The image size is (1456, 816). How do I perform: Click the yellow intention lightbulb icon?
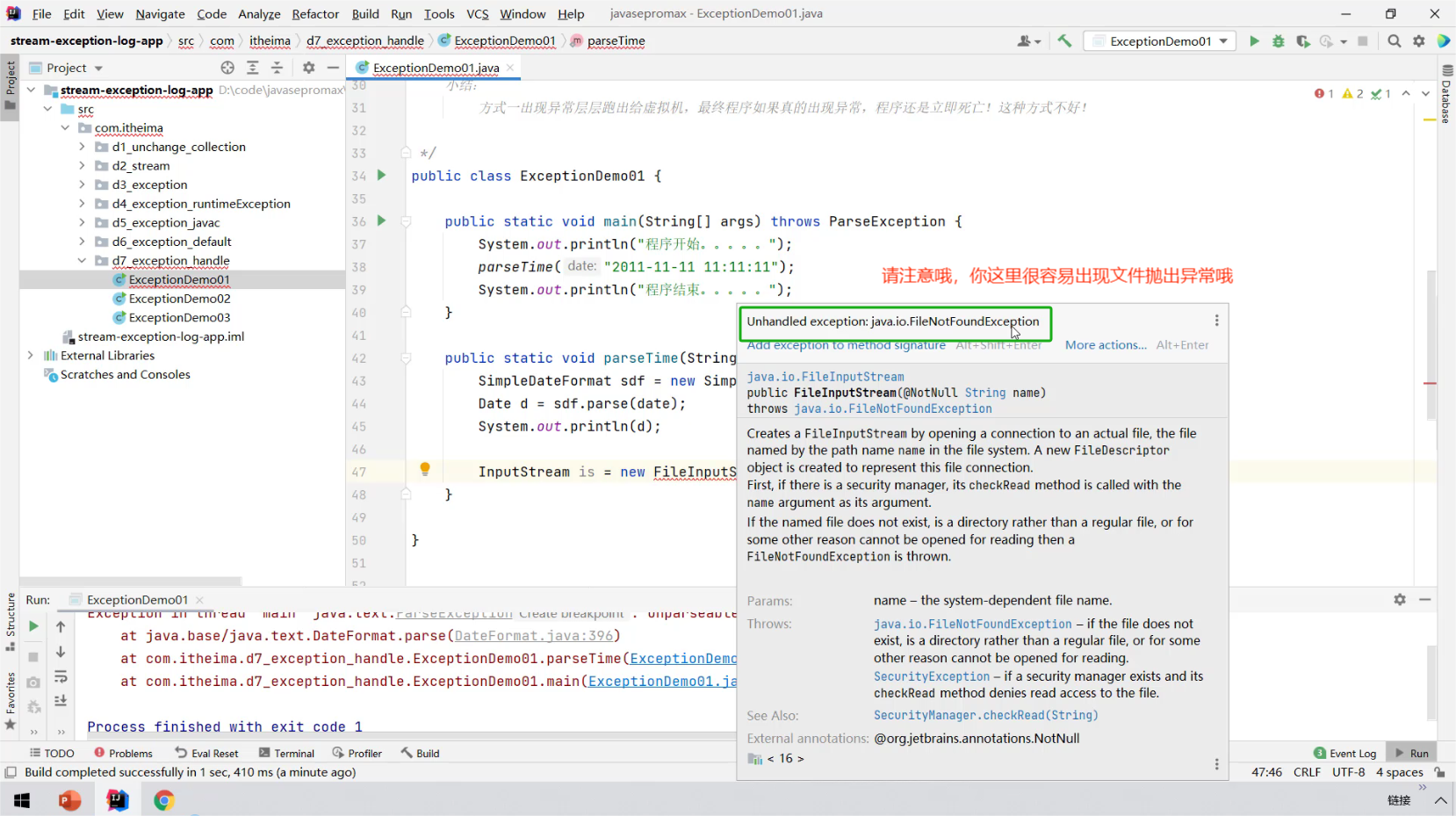425,469
